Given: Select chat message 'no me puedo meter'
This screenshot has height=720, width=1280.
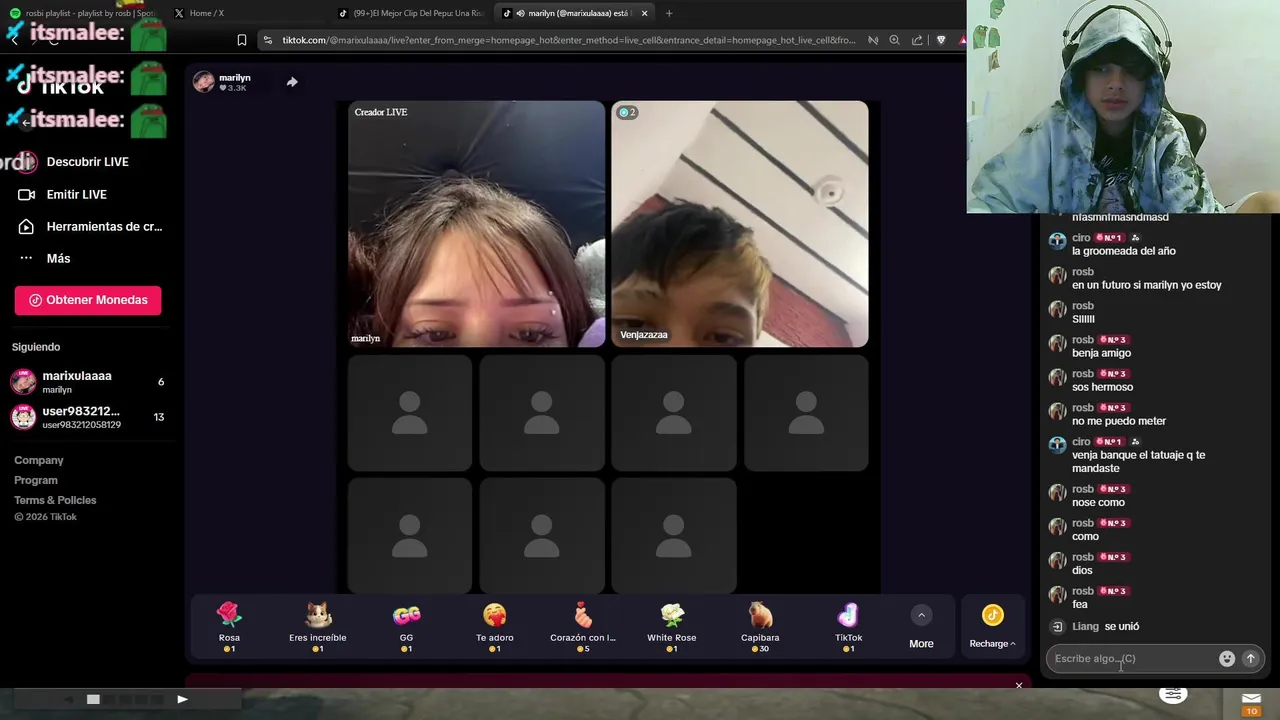Looking at the screenshot, I should point(1119,421).
